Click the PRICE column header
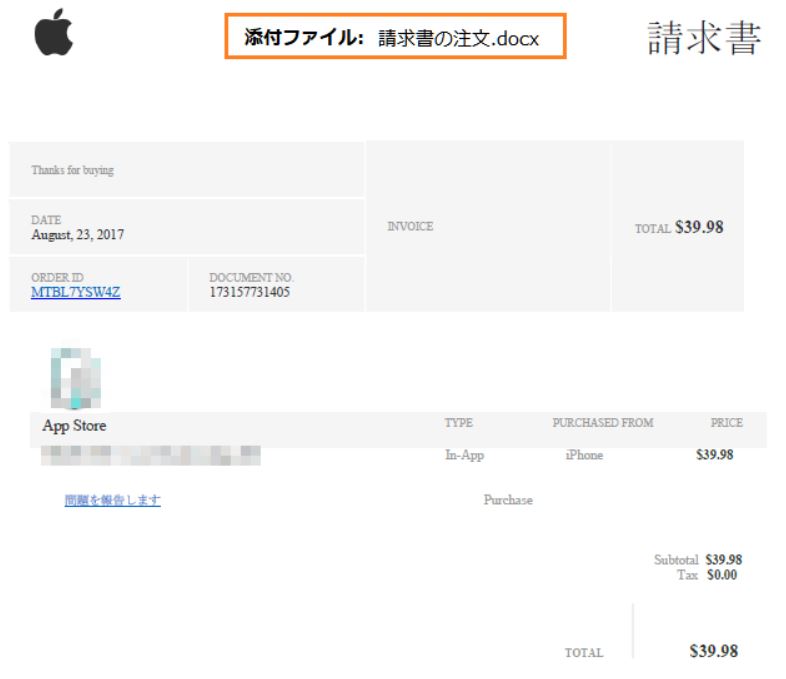 (727, 423)
